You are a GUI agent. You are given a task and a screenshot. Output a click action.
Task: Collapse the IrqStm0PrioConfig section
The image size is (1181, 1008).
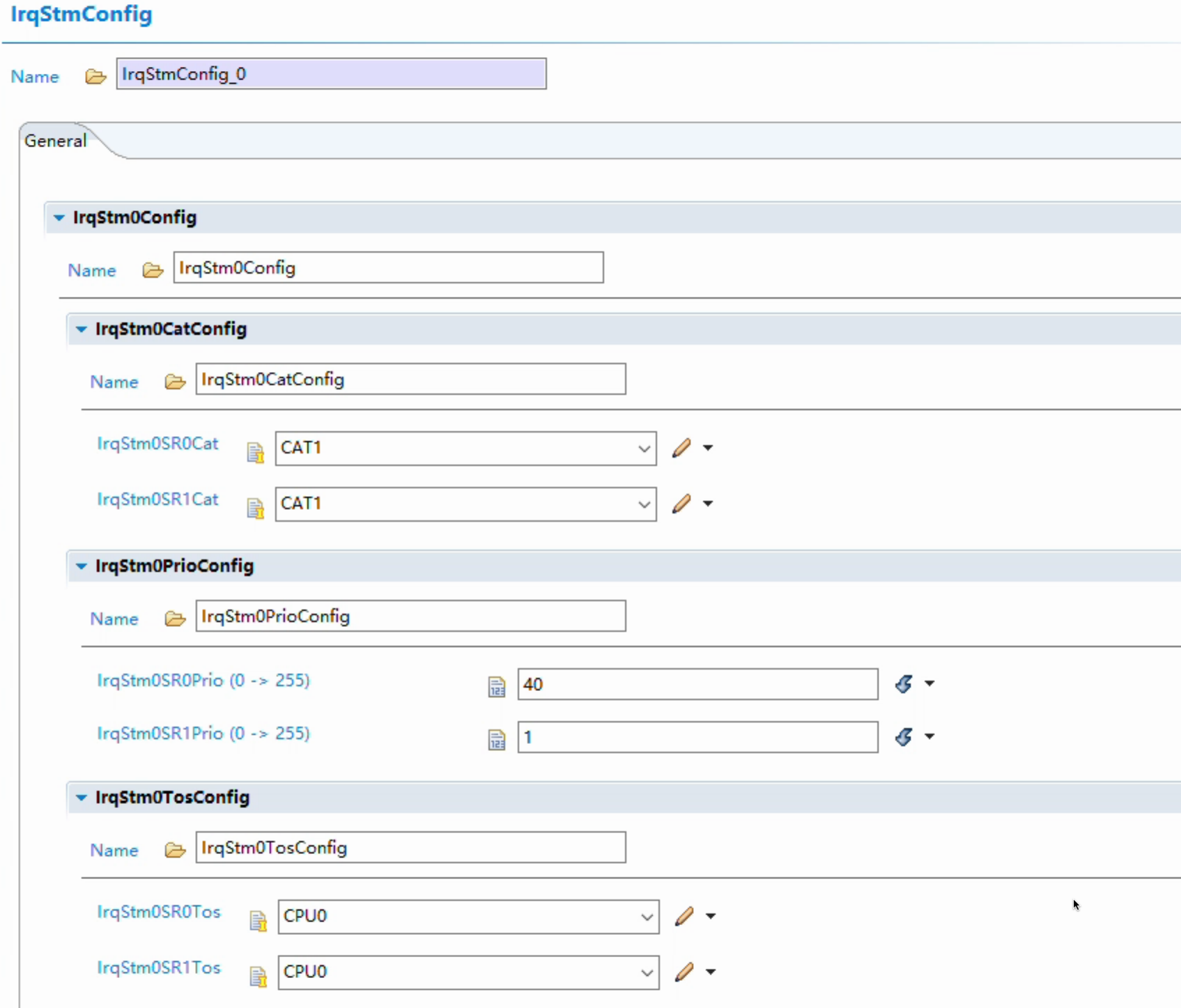click(x=82, y=566)
